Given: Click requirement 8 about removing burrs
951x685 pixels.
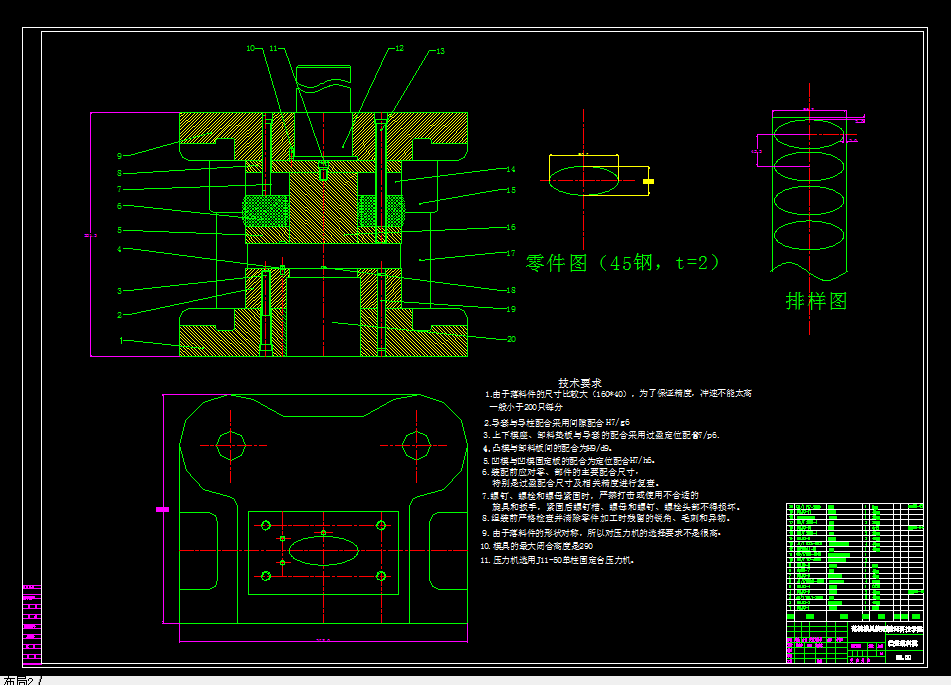Looking at the screenshot, I should tap(607, 518).
